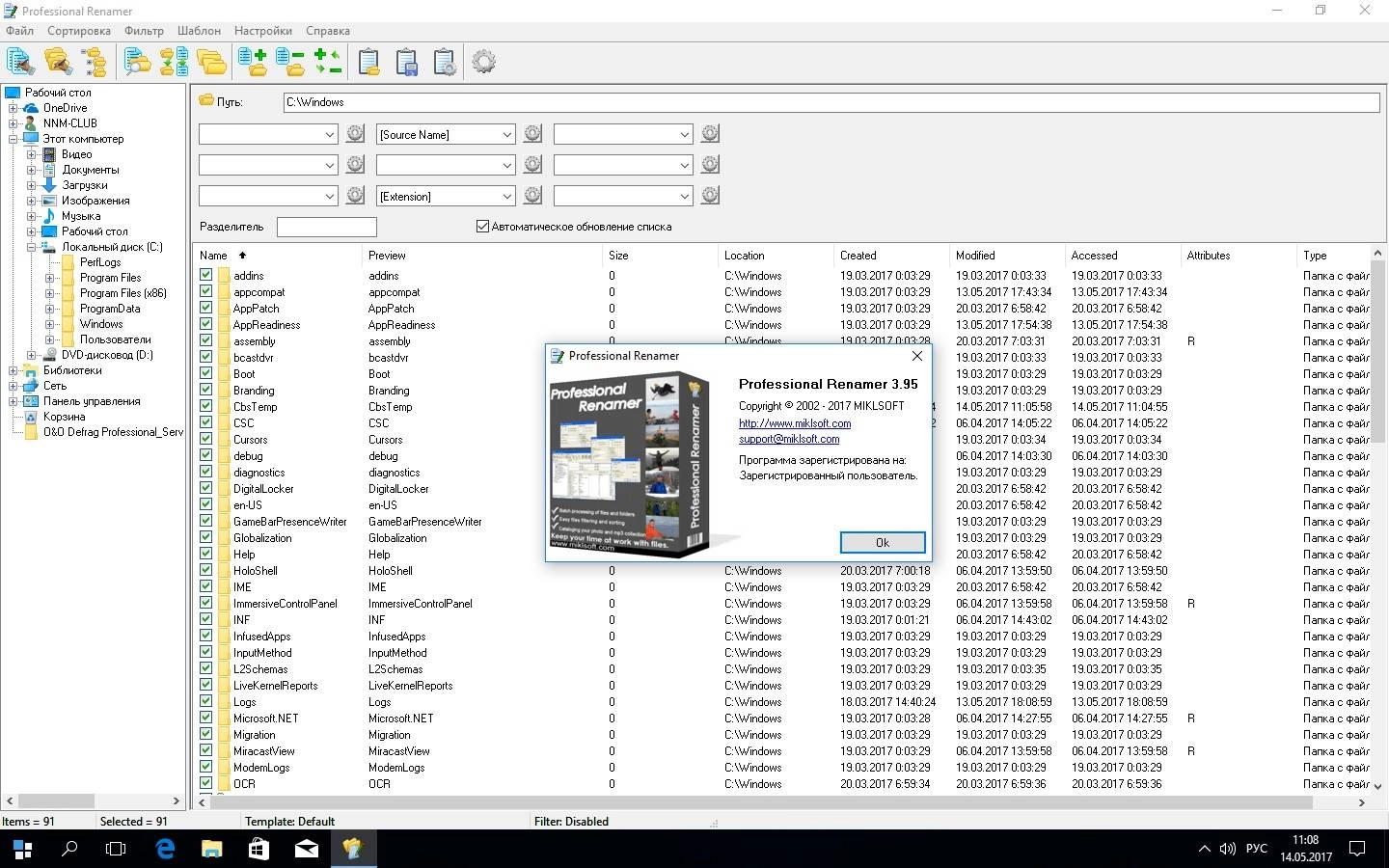The height and width of the screenshot is (868, 1389).
Task: Open the Файл menu
Action: [19, 31]
